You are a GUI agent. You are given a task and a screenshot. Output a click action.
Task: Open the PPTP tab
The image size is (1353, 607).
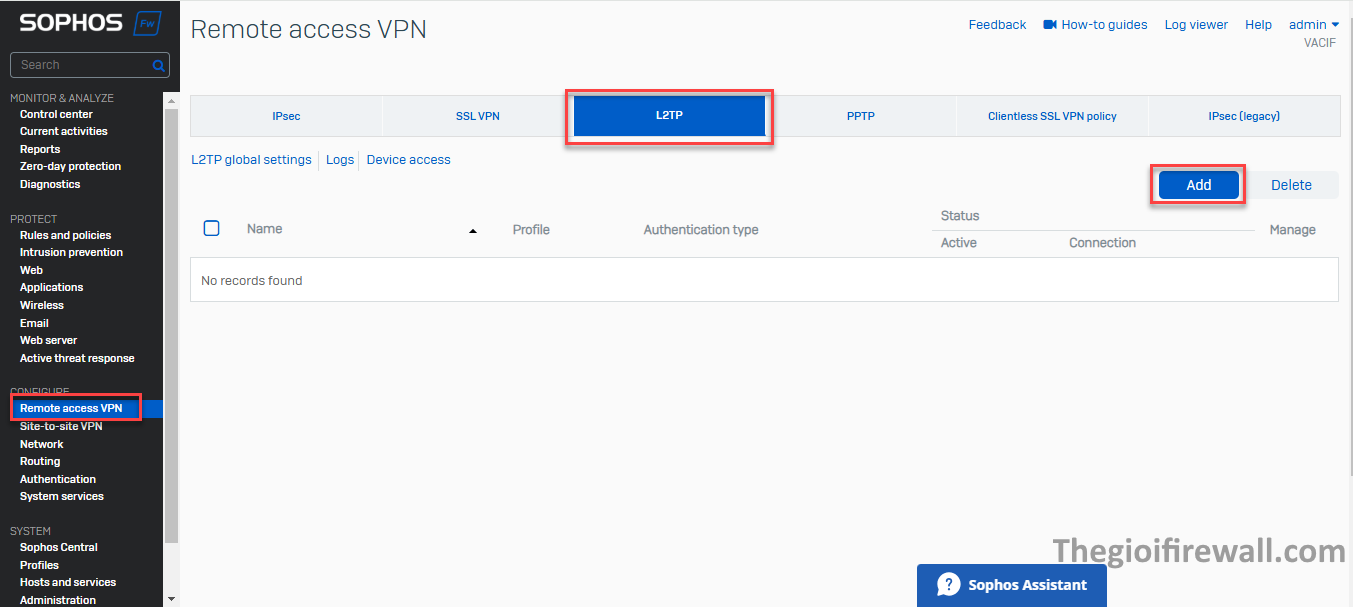pos(860,116)
